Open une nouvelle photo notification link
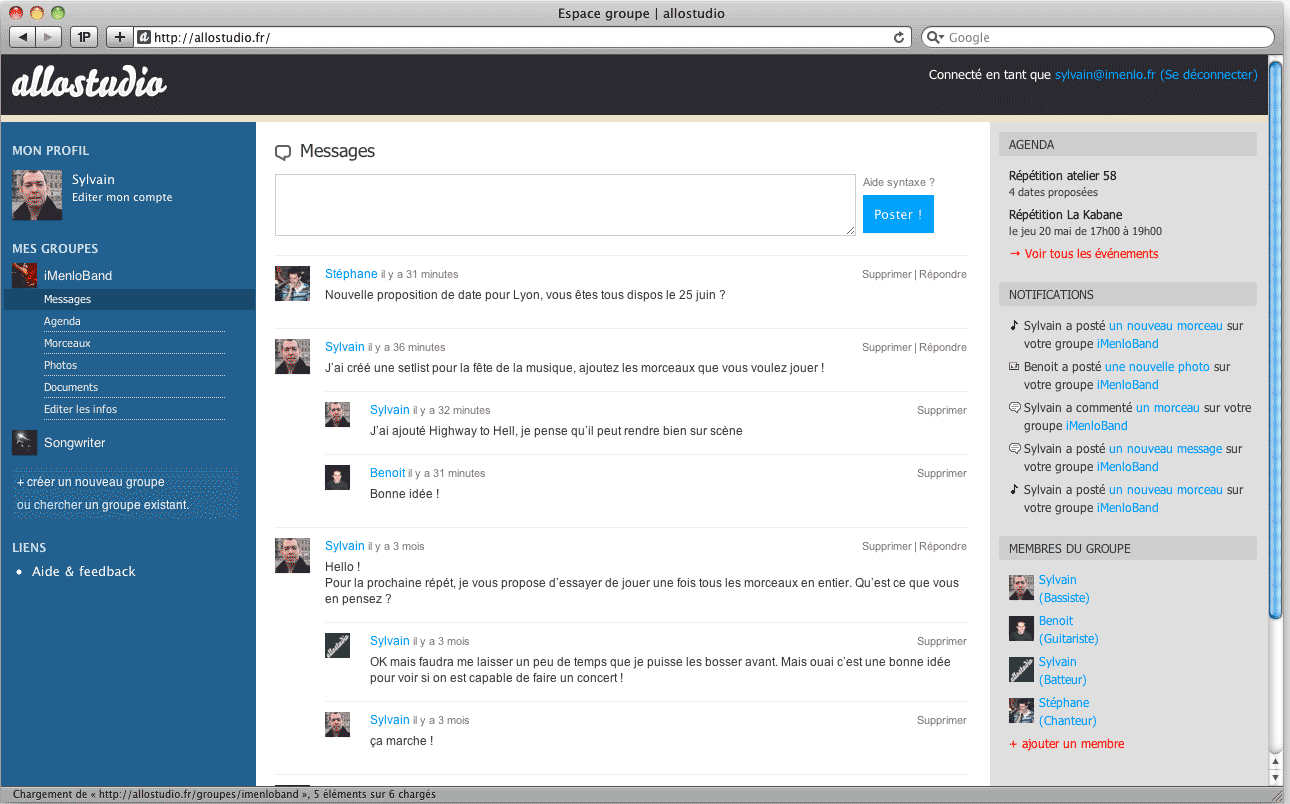This screenshot has height=804, width=1290. click(1157, 367)
